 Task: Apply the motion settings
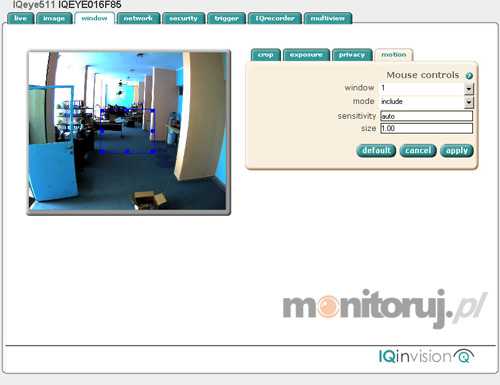[457, 151]
